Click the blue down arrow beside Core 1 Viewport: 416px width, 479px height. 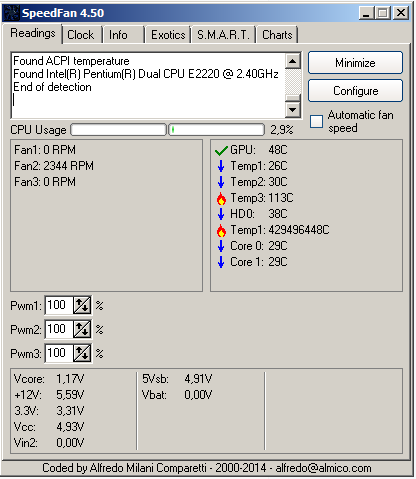[x=221, y=262]
